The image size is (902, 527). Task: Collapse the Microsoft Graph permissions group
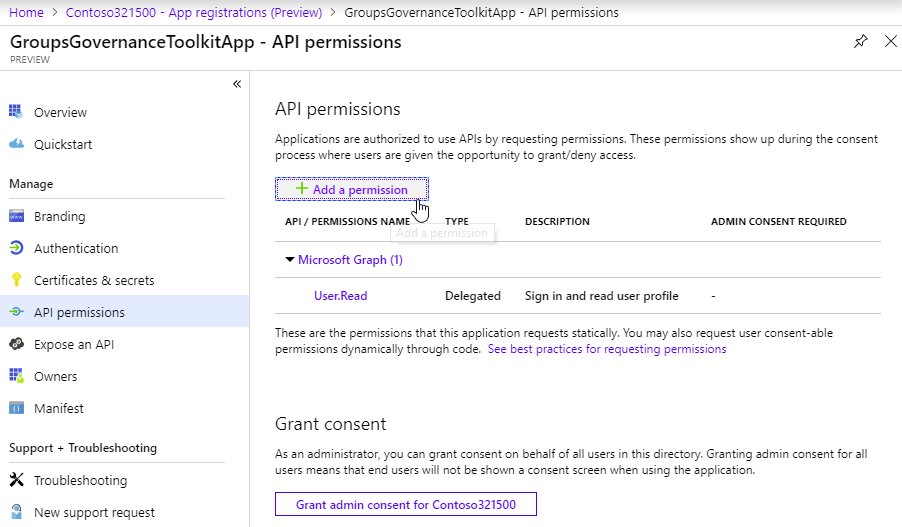(290, 260)
